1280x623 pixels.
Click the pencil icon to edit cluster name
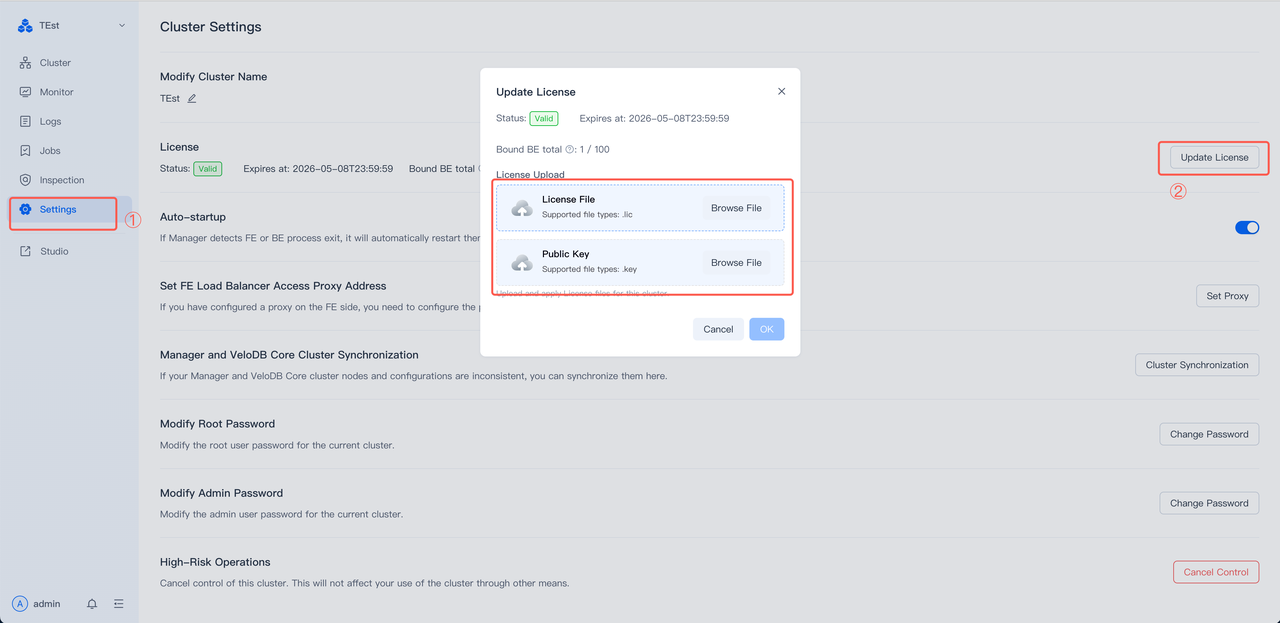(x=192, y=99)
